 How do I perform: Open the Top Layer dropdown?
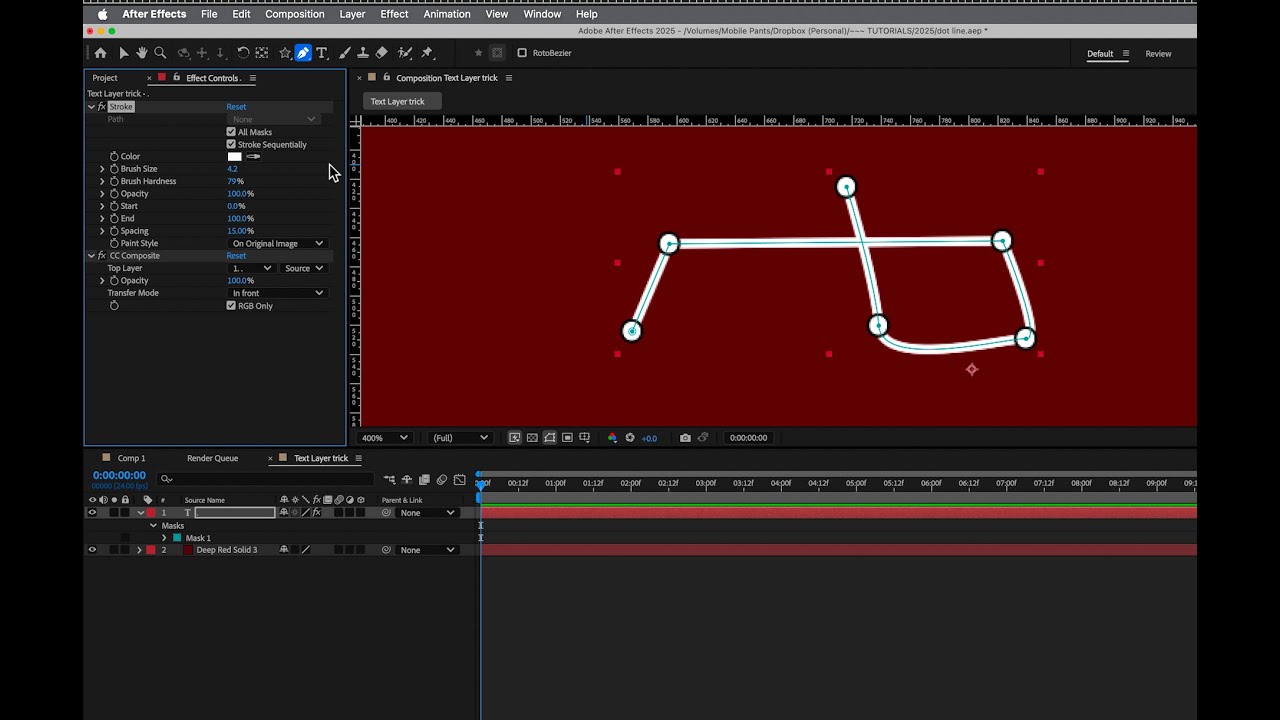tap(251, 268)
